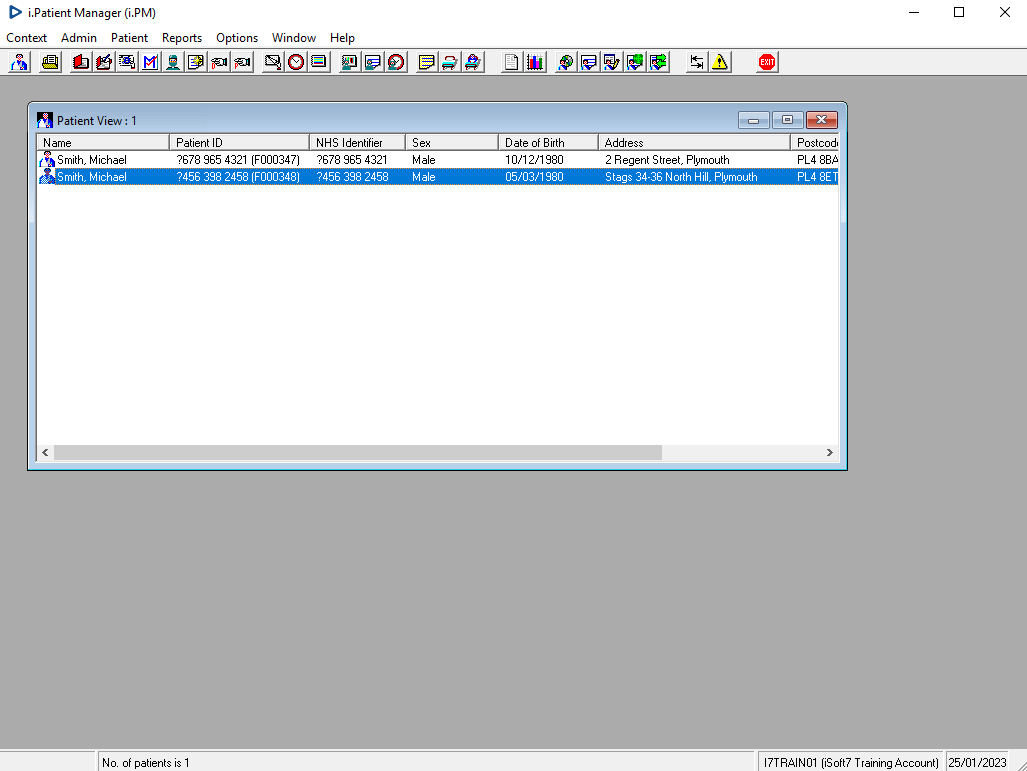Click the card with magnifier toolbar icon
Viewport: 1027px width, 771px height.
(x=127, y=62)
